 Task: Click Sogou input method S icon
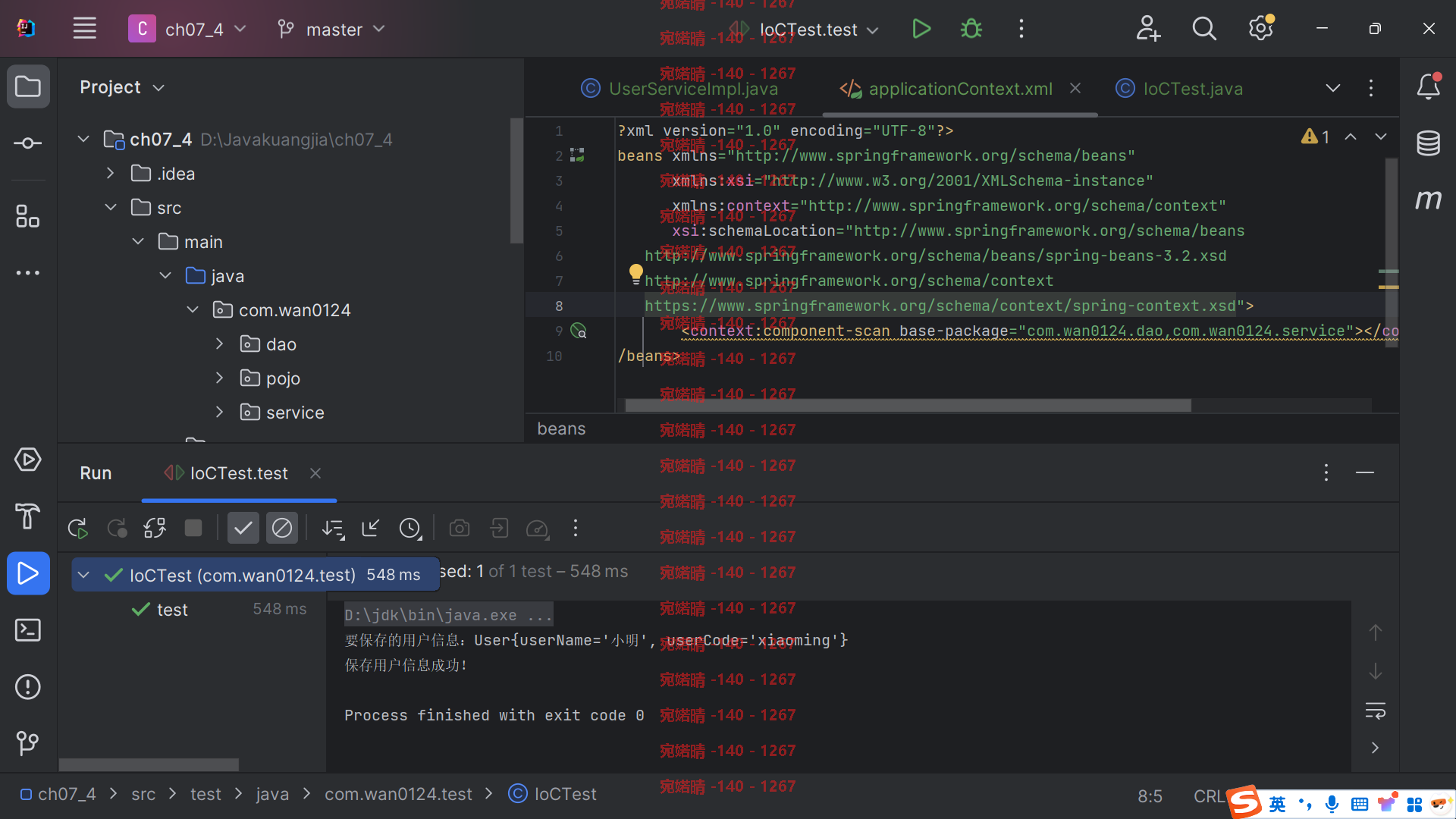coord(1244,802)
